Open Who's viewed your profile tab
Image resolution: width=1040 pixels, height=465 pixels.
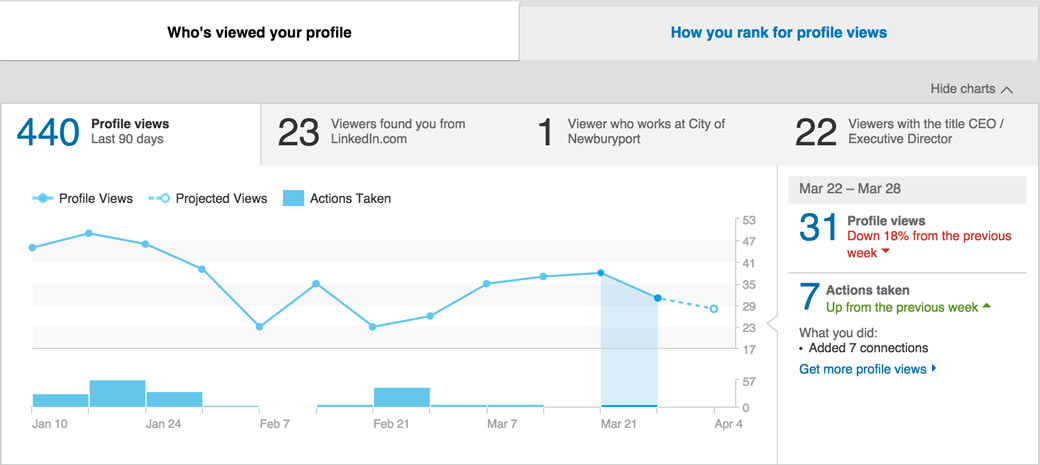(x=259, y=32)
